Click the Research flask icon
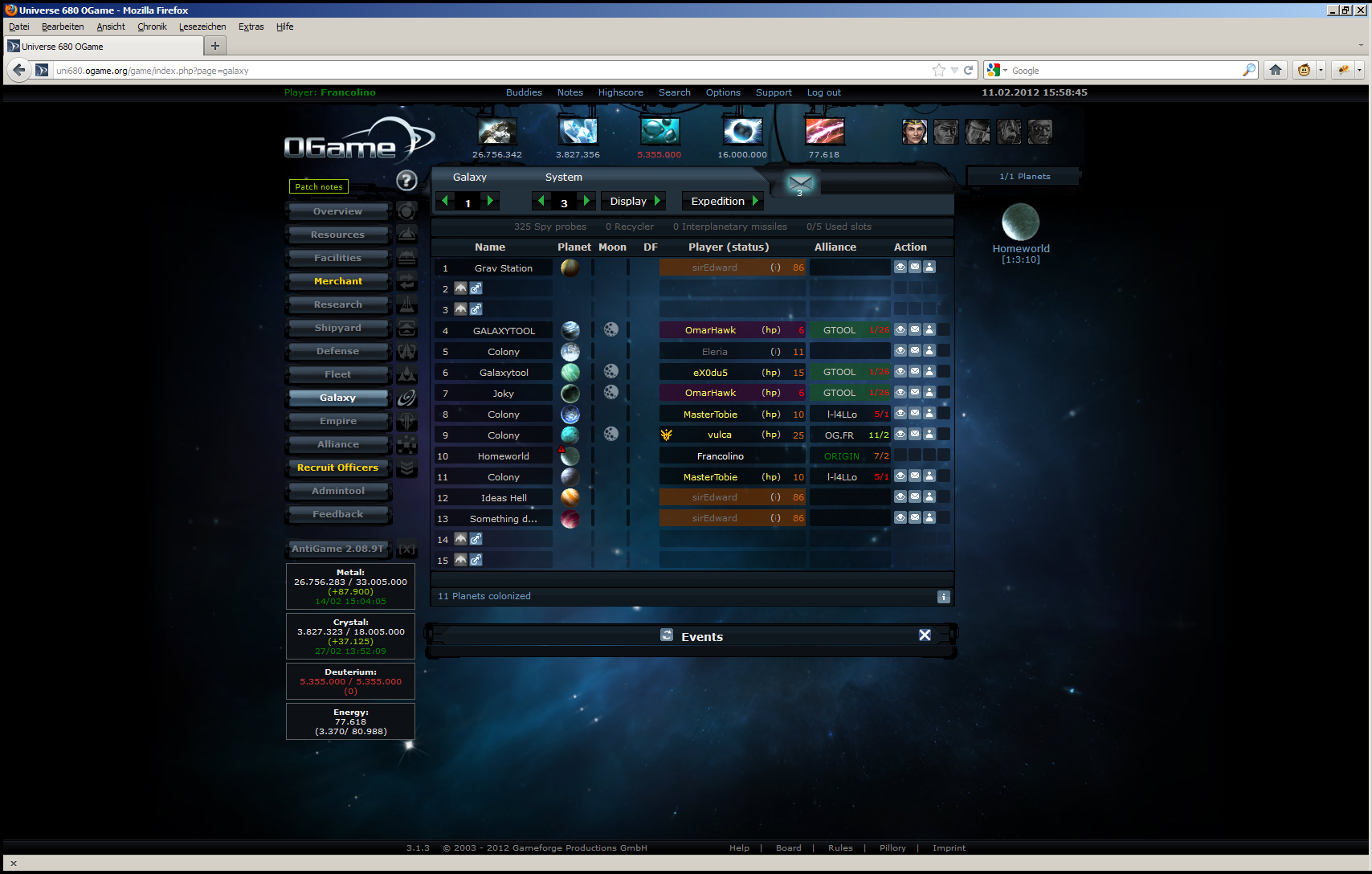The image size is (1372, 874). (407, 304)
